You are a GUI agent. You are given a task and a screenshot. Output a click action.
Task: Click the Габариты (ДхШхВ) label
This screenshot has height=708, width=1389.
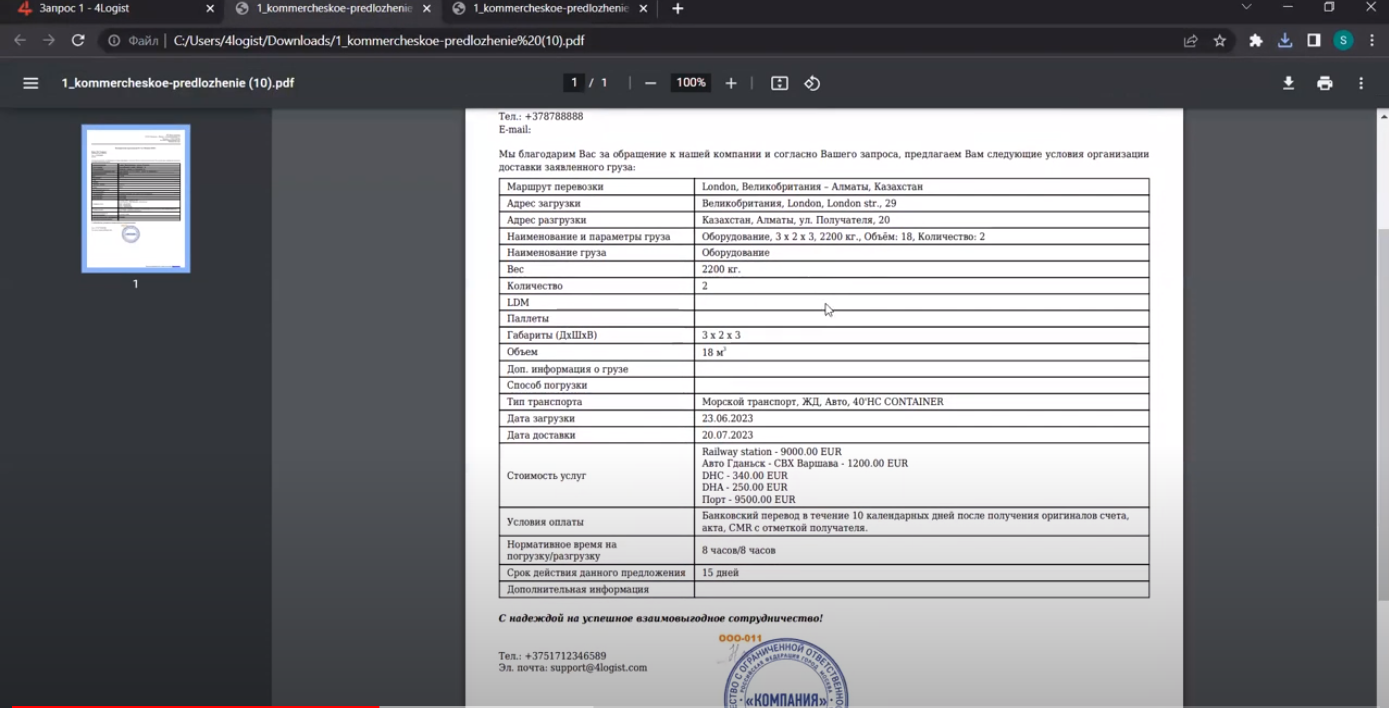tap(552, 335)
